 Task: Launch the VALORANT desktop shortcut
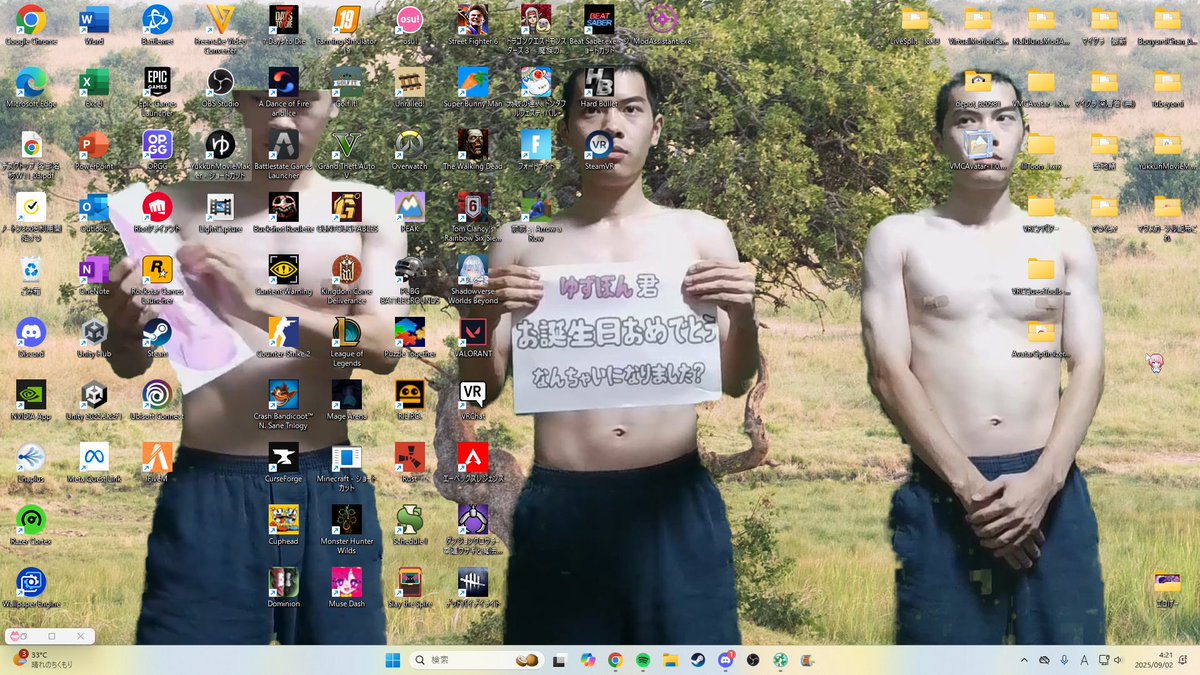coord(473,337)
